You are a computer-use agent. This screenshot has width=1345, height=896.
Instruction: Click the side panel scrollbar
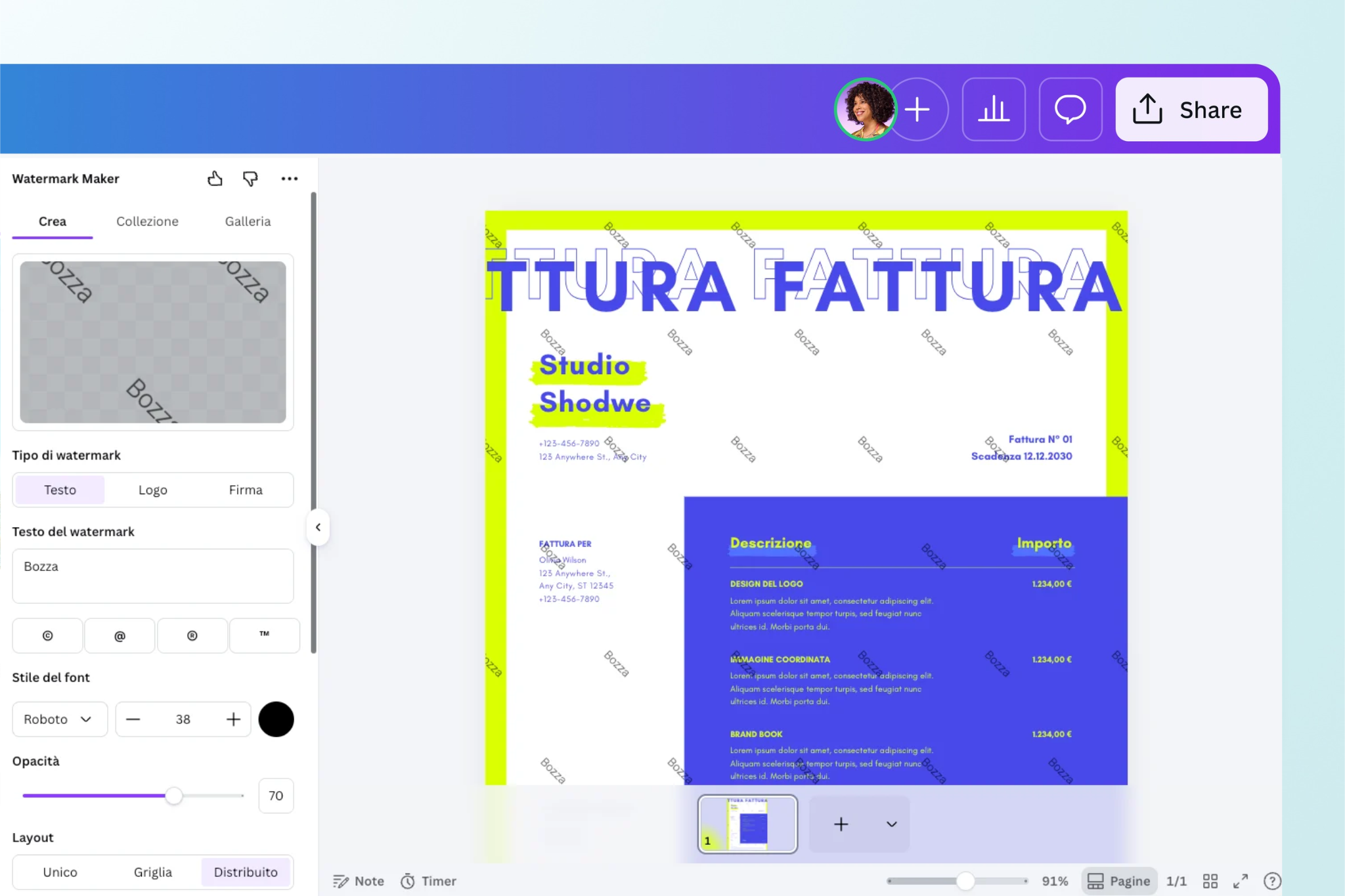tap(313, 423)
